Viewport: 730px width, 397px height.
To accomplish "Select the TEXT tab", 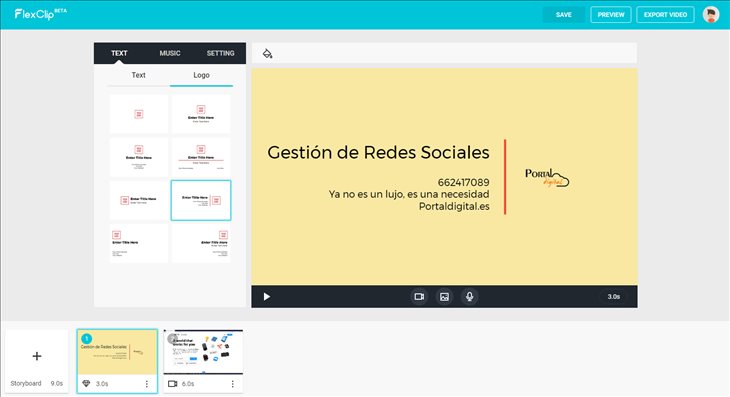I will pos(119,53).
